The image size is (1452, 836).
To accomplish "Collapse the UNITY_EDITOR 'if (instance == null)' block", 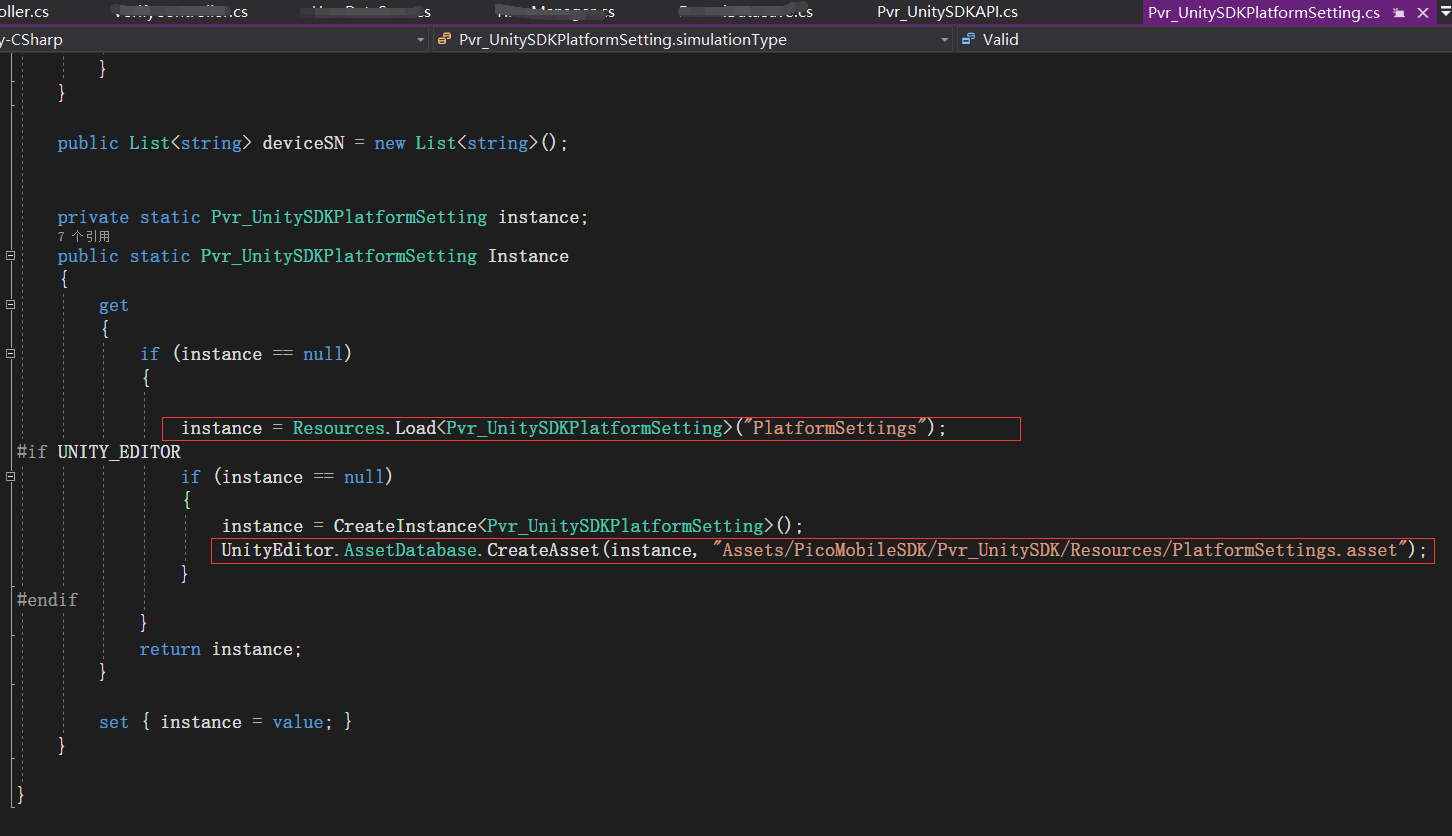I will (11, 477).
